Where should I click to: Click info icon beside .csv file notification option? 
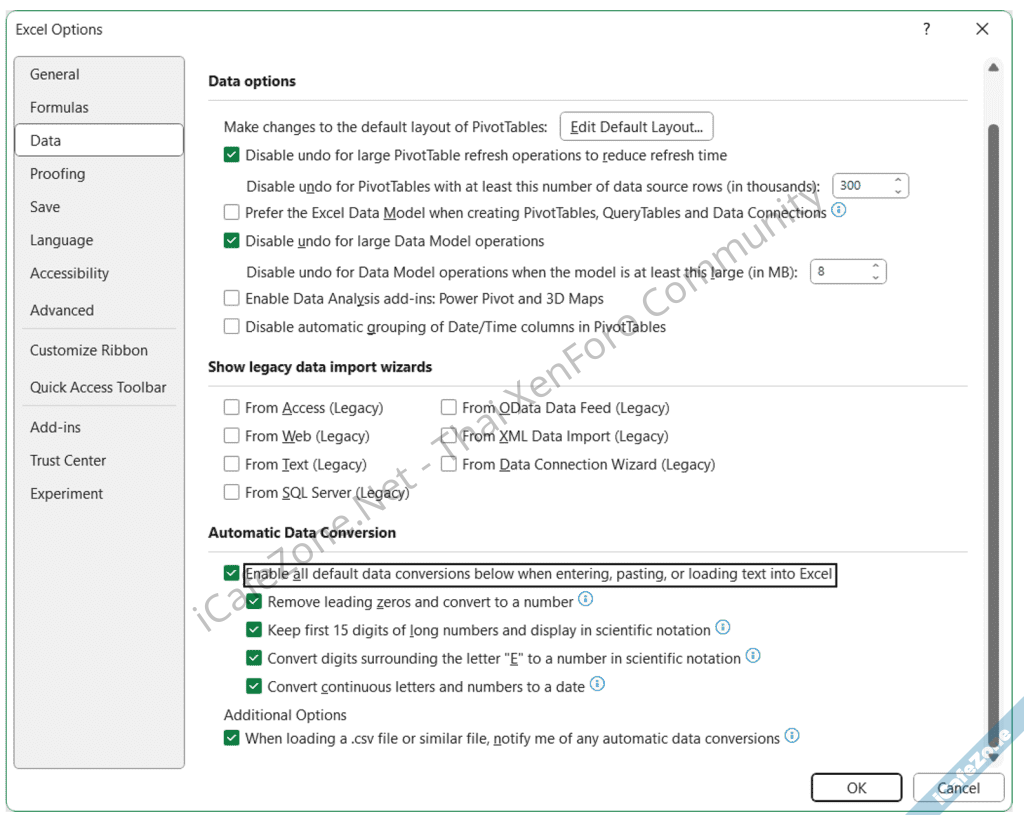pos(792,737)
